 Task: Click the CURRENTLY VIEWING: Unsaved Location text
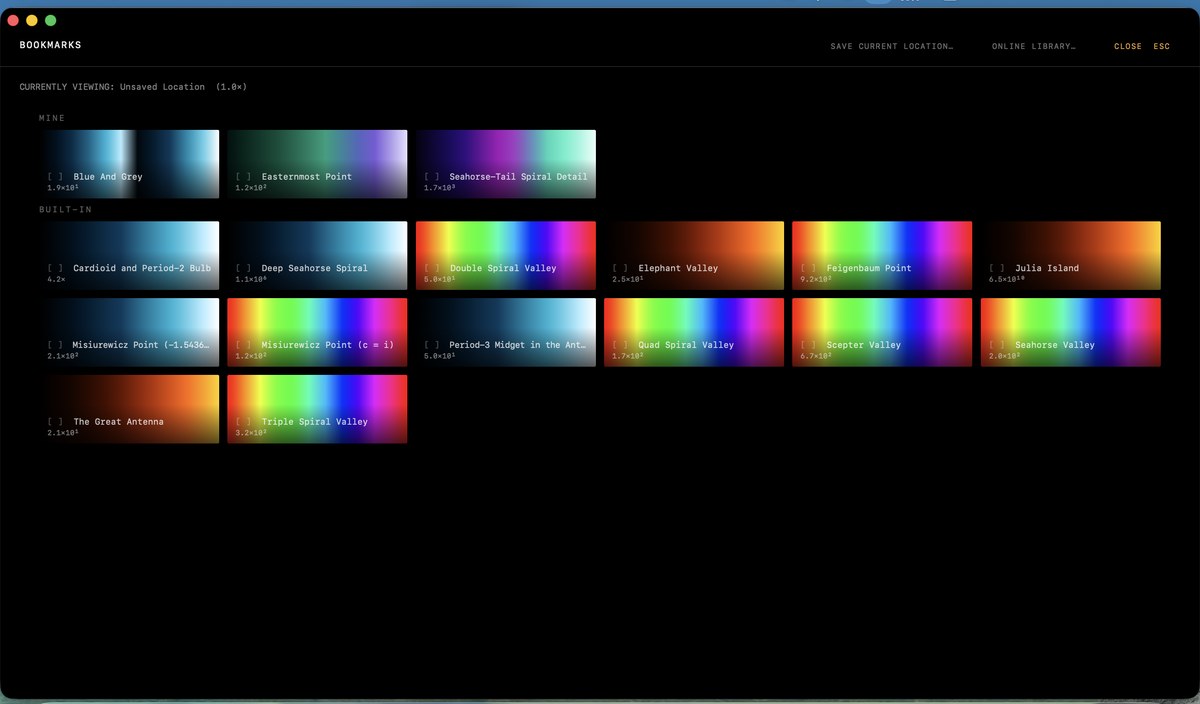(x=112, y=87)
